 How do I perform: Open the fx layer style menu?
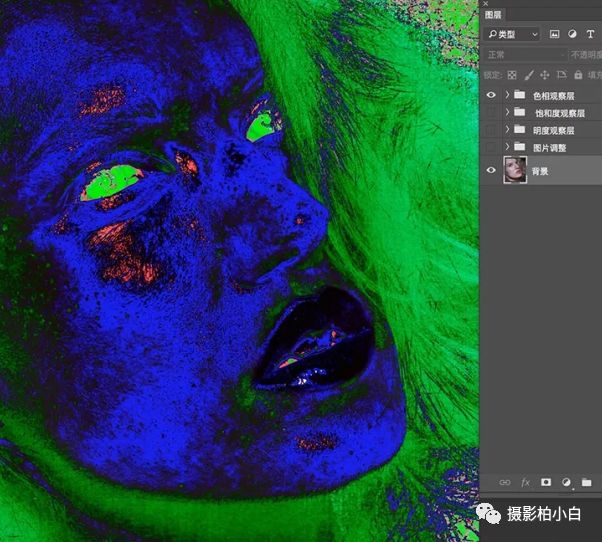[525, 482]
